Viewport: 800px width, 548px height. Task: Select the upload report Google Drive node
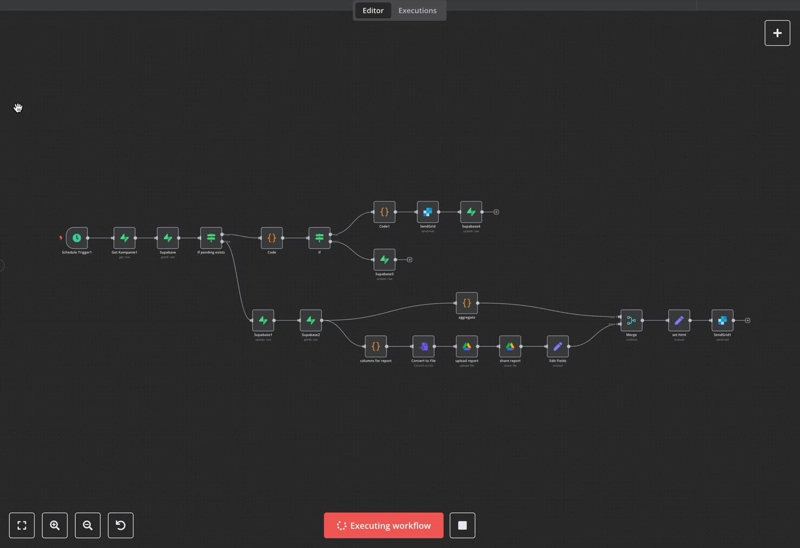466,346
